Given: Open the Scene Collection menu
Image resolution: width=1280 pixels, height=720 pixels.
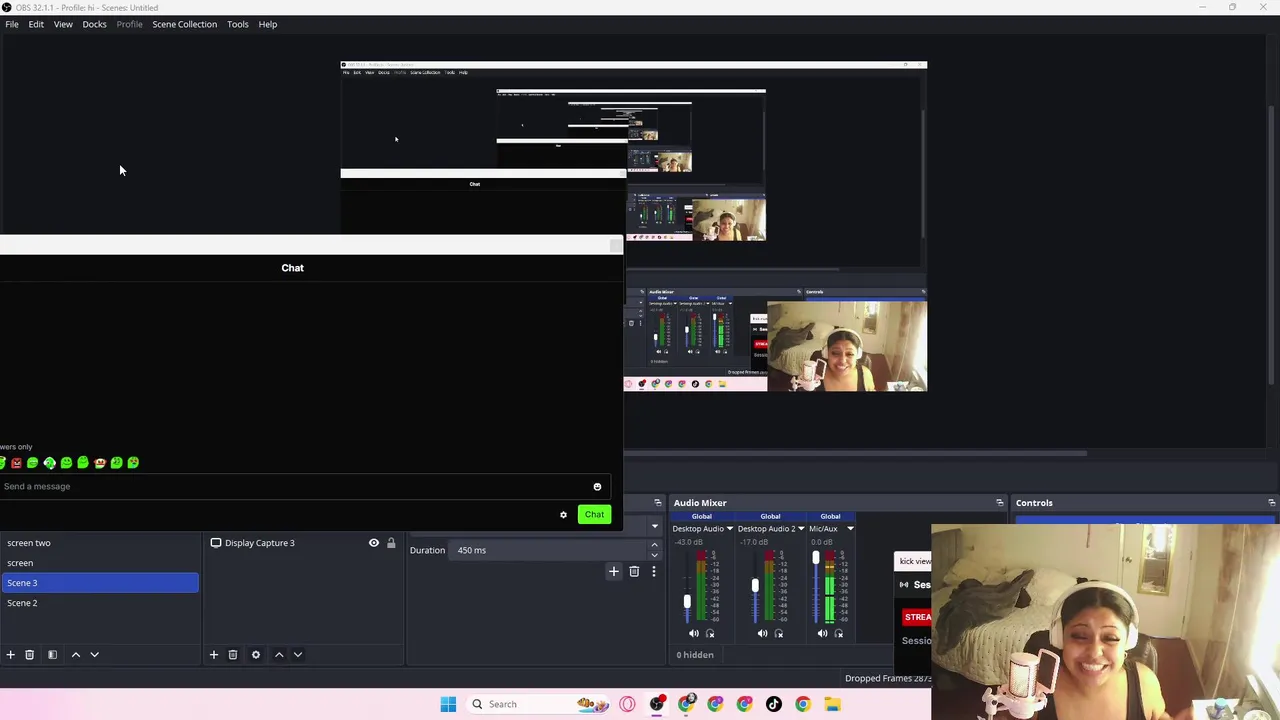Looking at the screenshot, I should pos(184,24).
